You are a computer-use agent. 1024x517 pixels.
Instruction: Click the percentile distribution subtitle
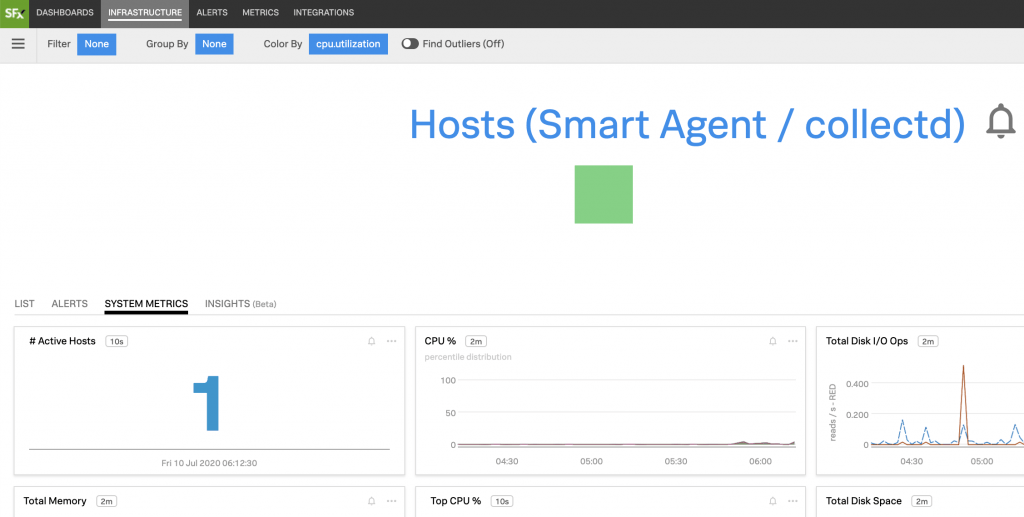(468, 357)
